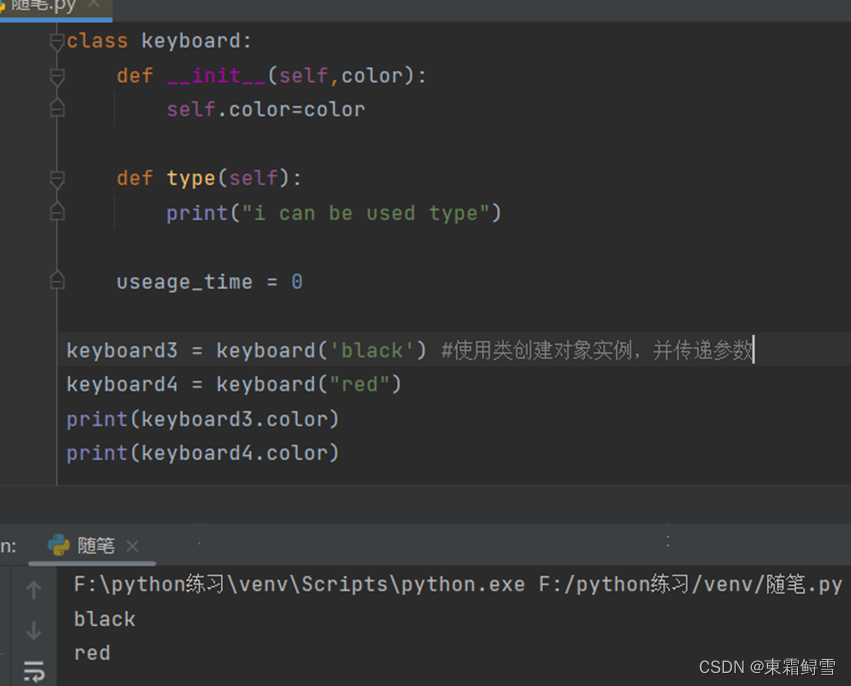Collapse the type method fold marker
This screenshot has height=686, width=851.
tap(57, 179)
